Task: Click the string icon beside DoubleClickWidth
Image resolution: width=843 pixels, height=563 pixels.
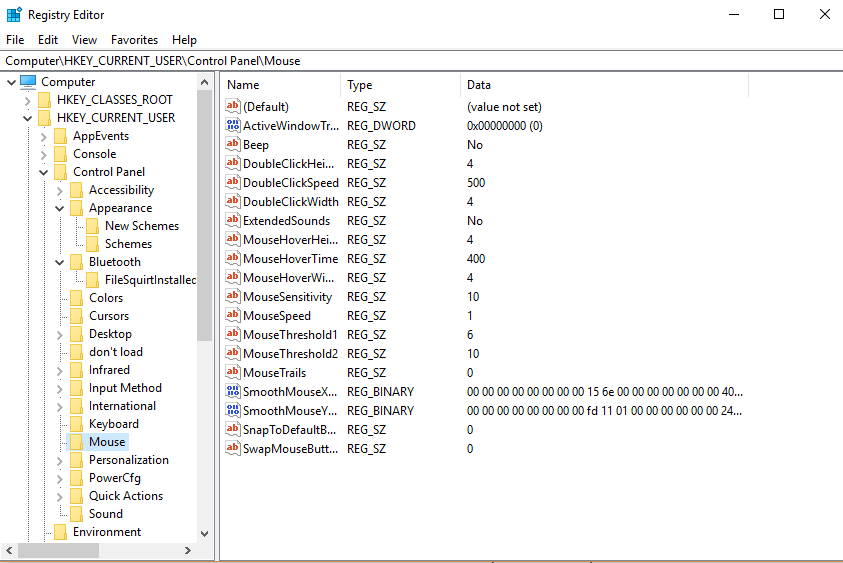Action: [233, 201]
